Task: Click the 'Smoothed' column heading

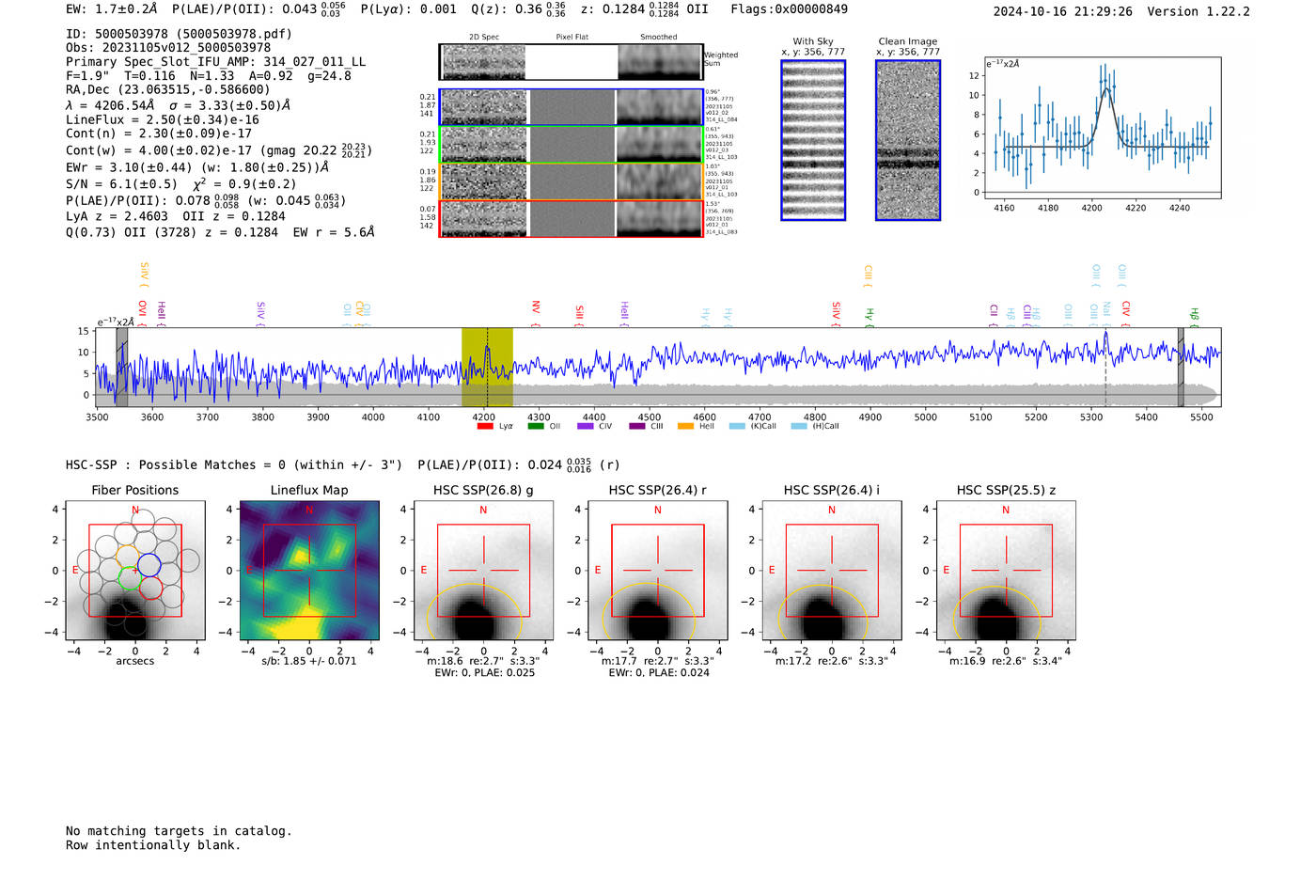Action: pyautogui.click(x=659, y=37)
